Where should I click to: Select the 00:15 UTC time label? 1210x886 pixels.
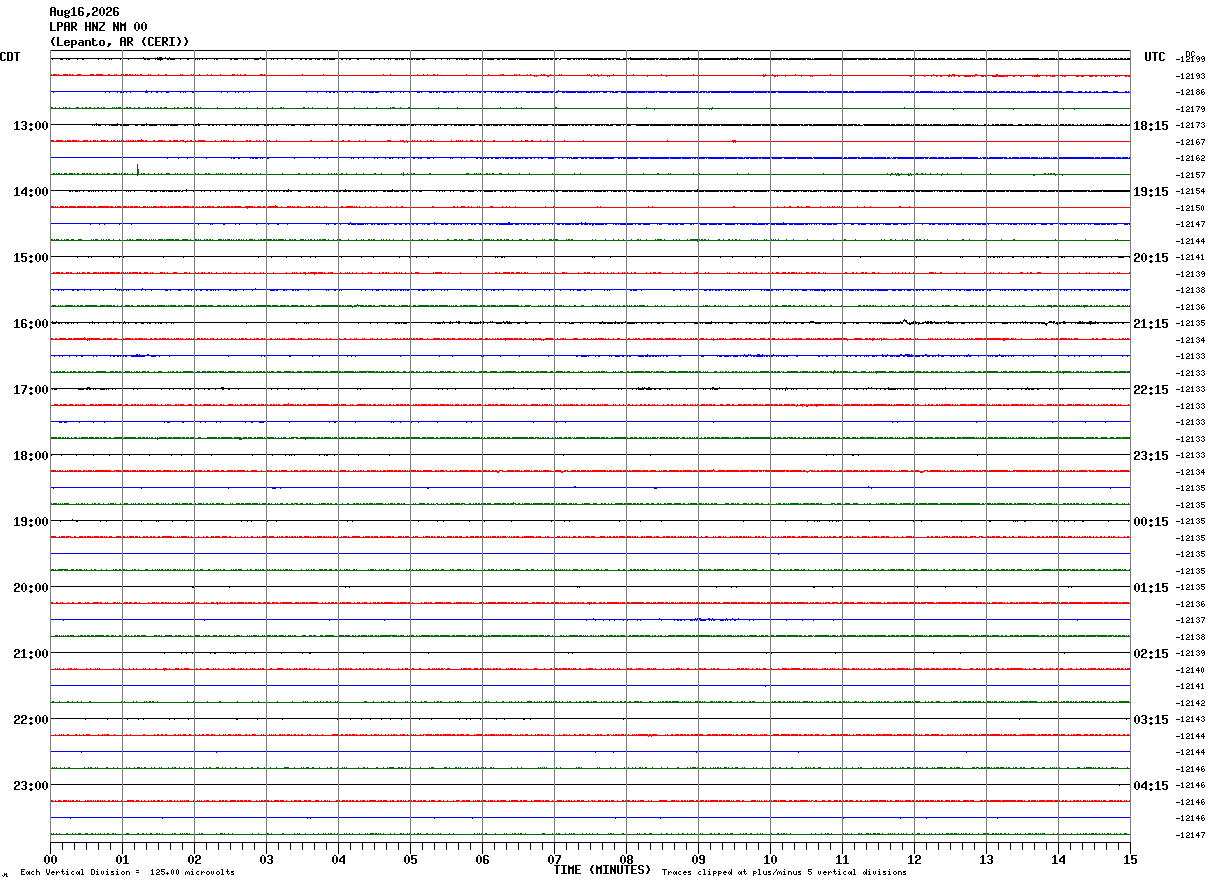pyautogui.click(x=1151, y=522)
